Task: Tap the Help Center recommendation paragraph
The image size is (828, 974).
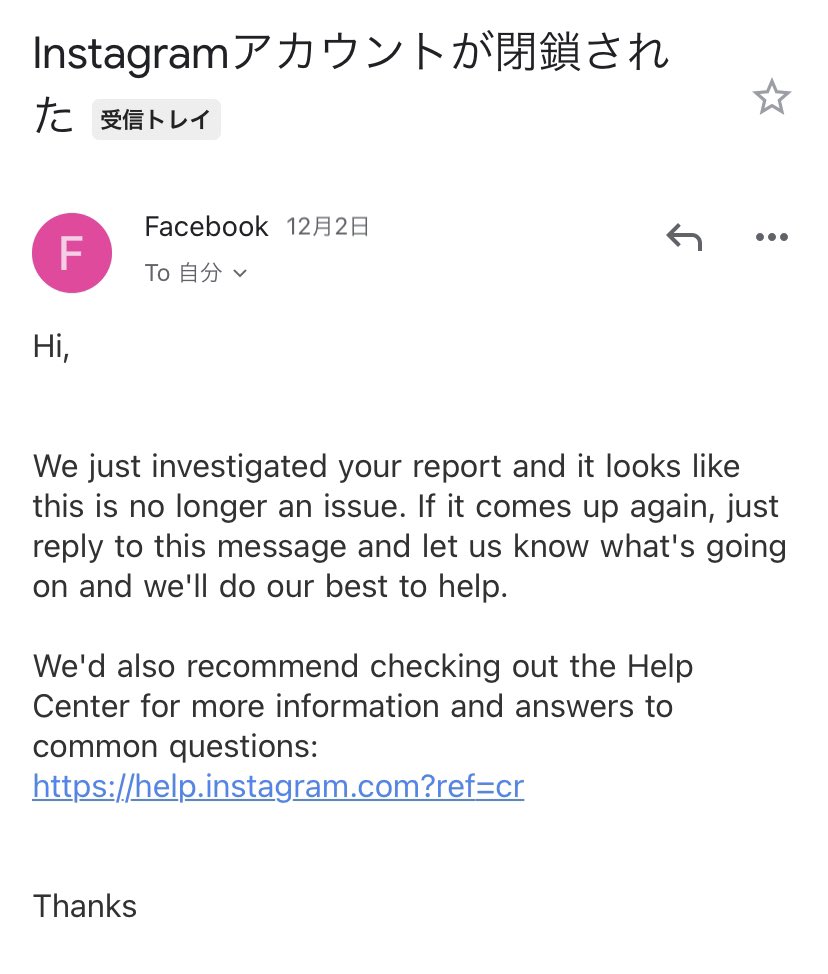Action: point(363,706)
